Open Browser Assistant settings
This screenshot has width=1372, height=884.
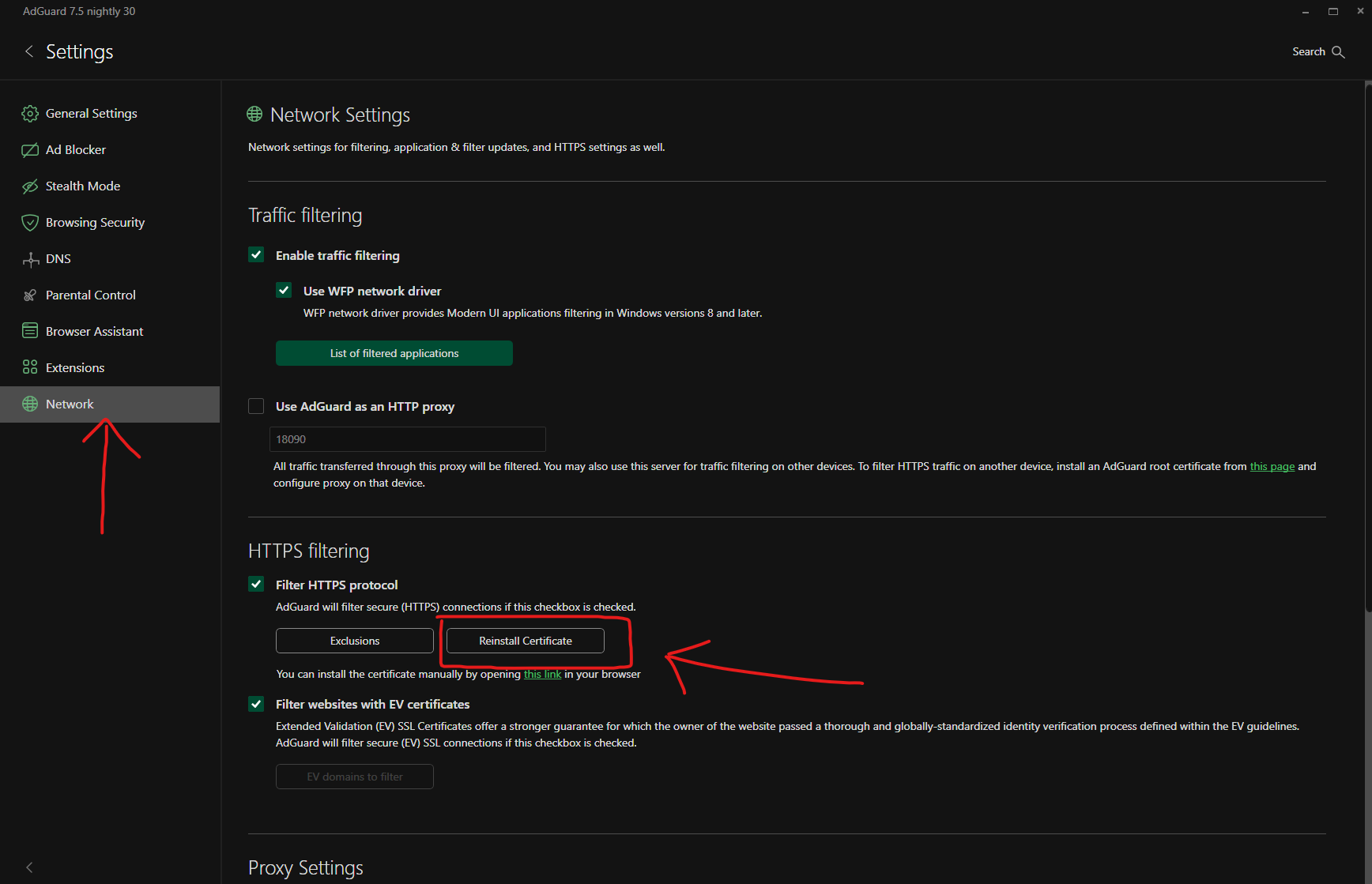(x=110, y=332)
